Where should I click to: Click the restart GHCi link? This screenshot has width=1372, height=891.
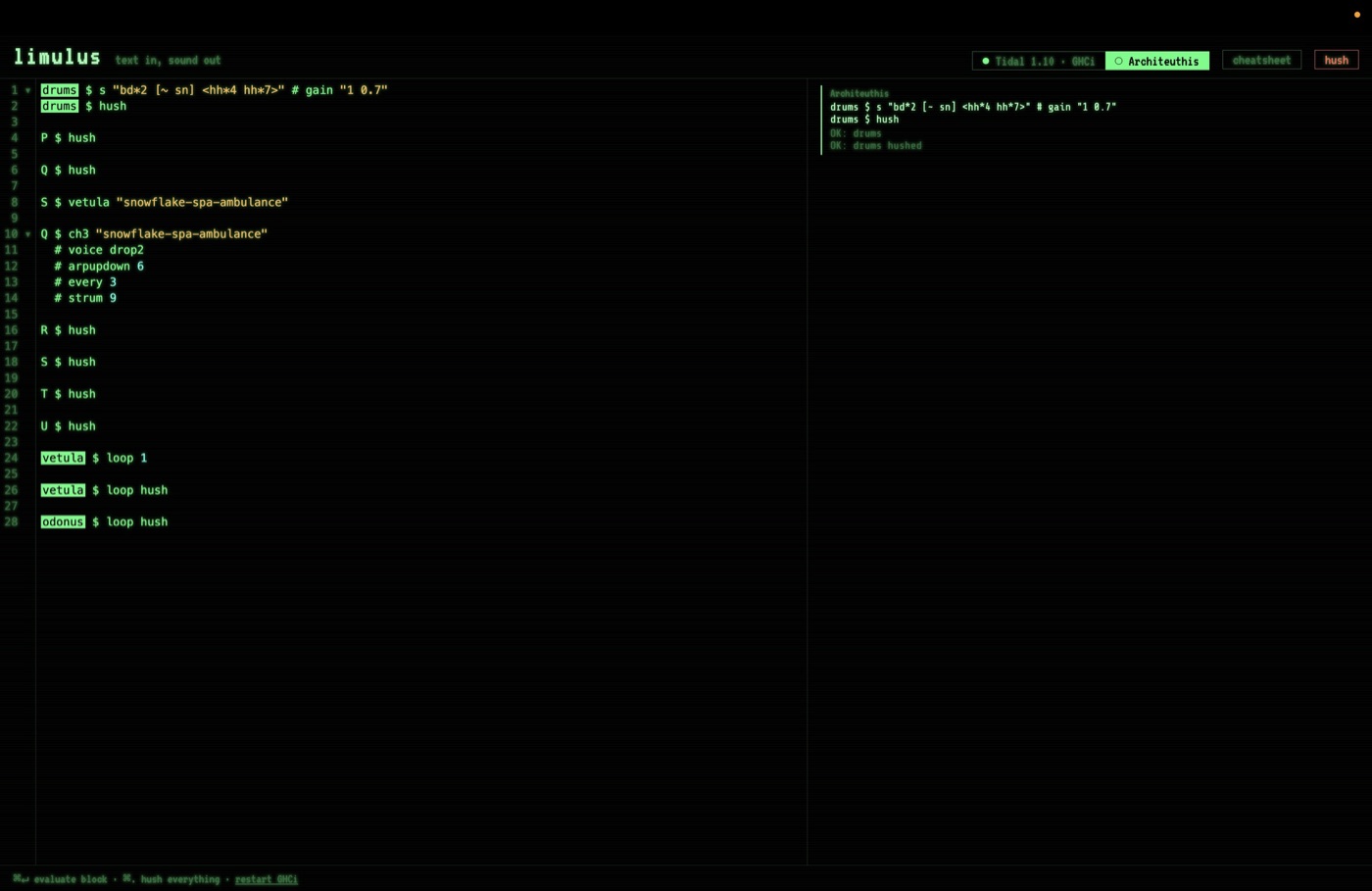point(266,879)
